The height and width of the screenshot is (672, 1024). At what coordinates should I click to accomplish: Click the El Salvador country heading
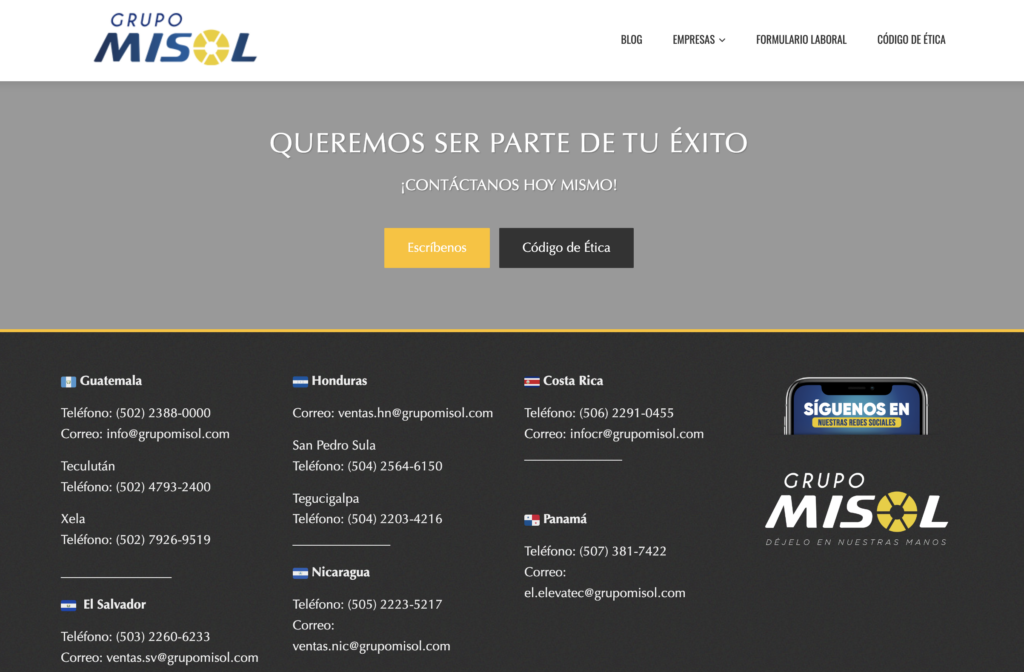tap(114, 605)
